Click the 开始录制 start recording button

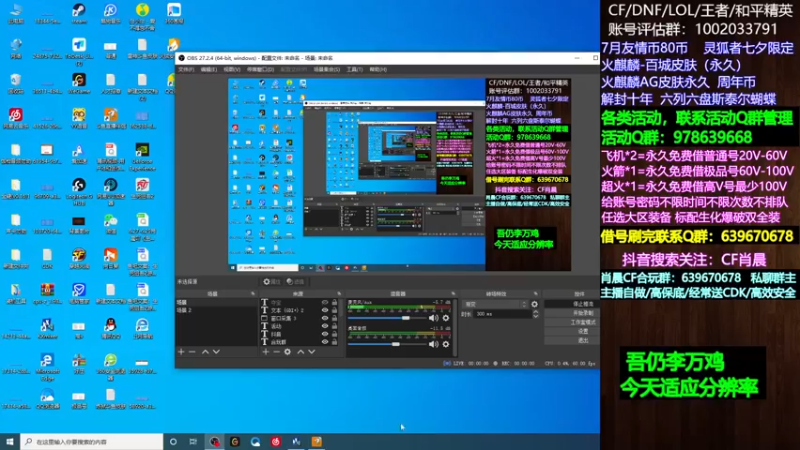(x=571, y=313)
